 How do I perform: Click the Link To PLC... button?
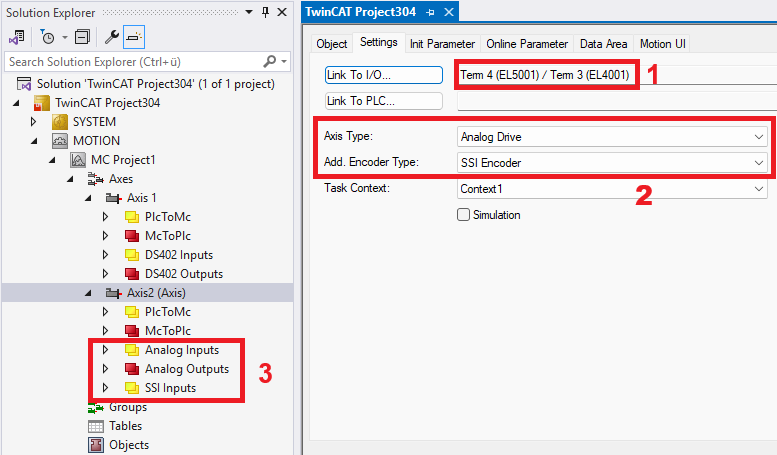pos(384,101)
